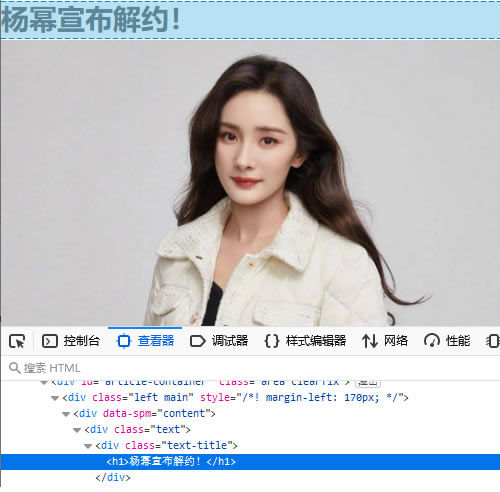Collapse the div class="text" node
Viewport: 500px width, 492px height.
coord(77,430)
